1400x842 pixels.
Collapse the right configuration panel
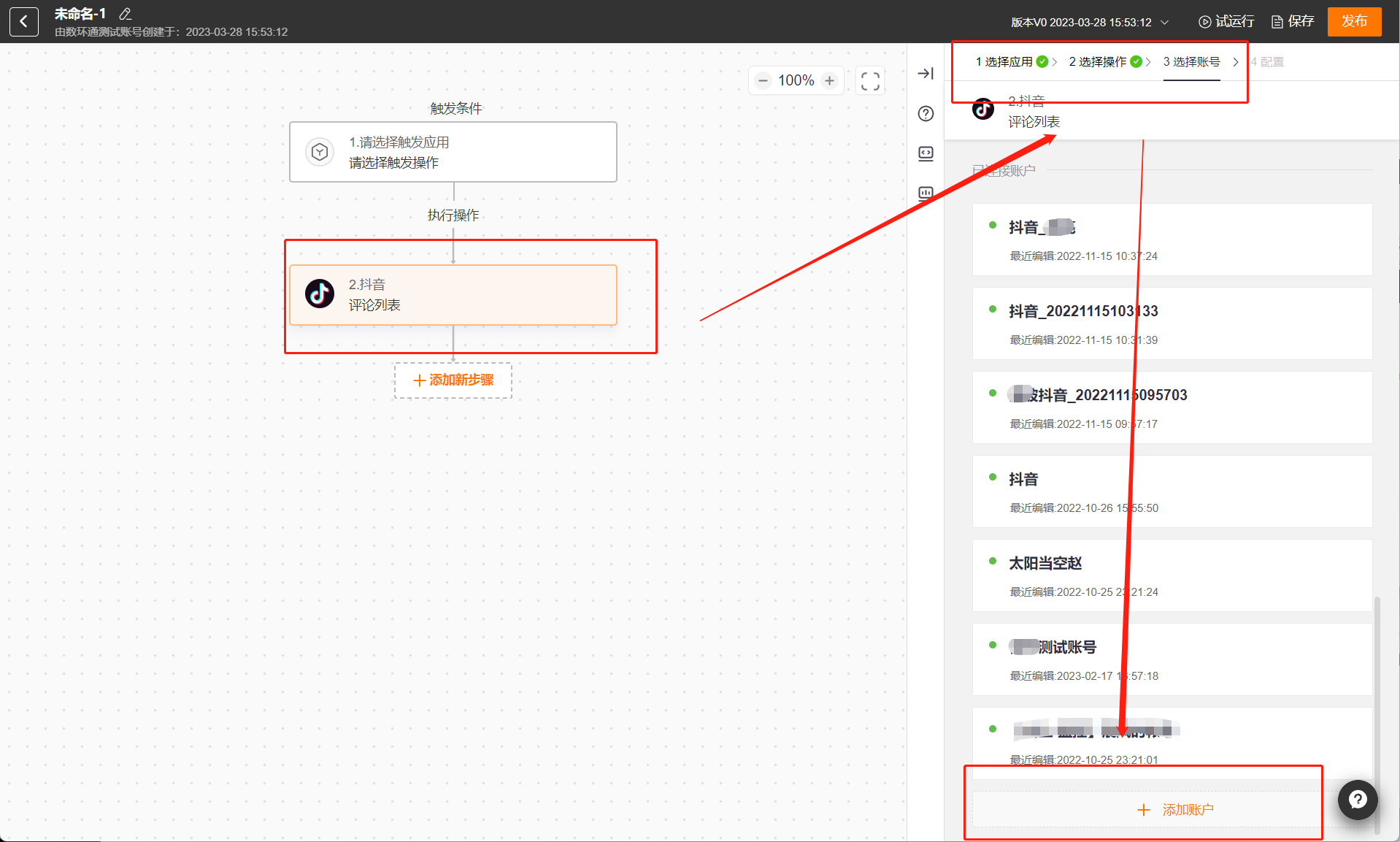click(x=926, y=74)
